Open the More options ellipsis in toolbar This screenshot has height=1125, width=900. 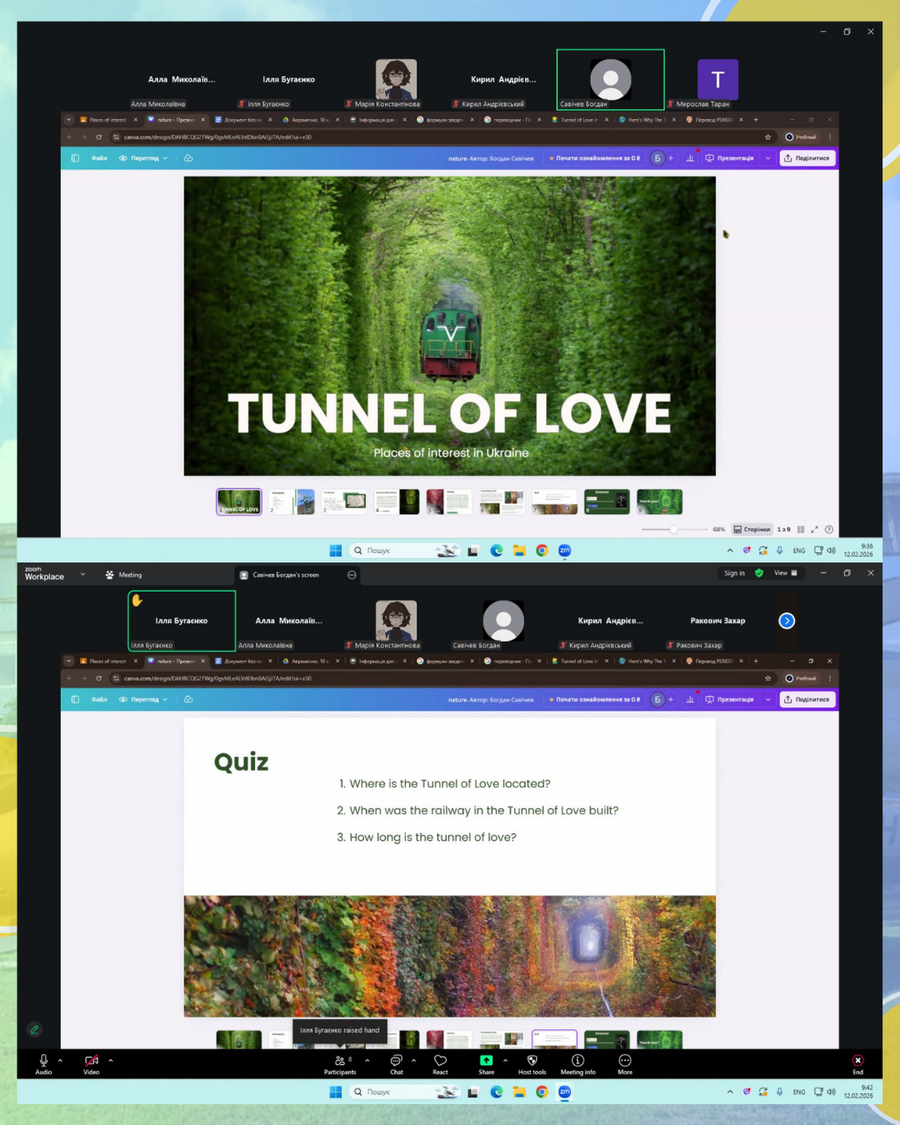[x=625, y=1061]
